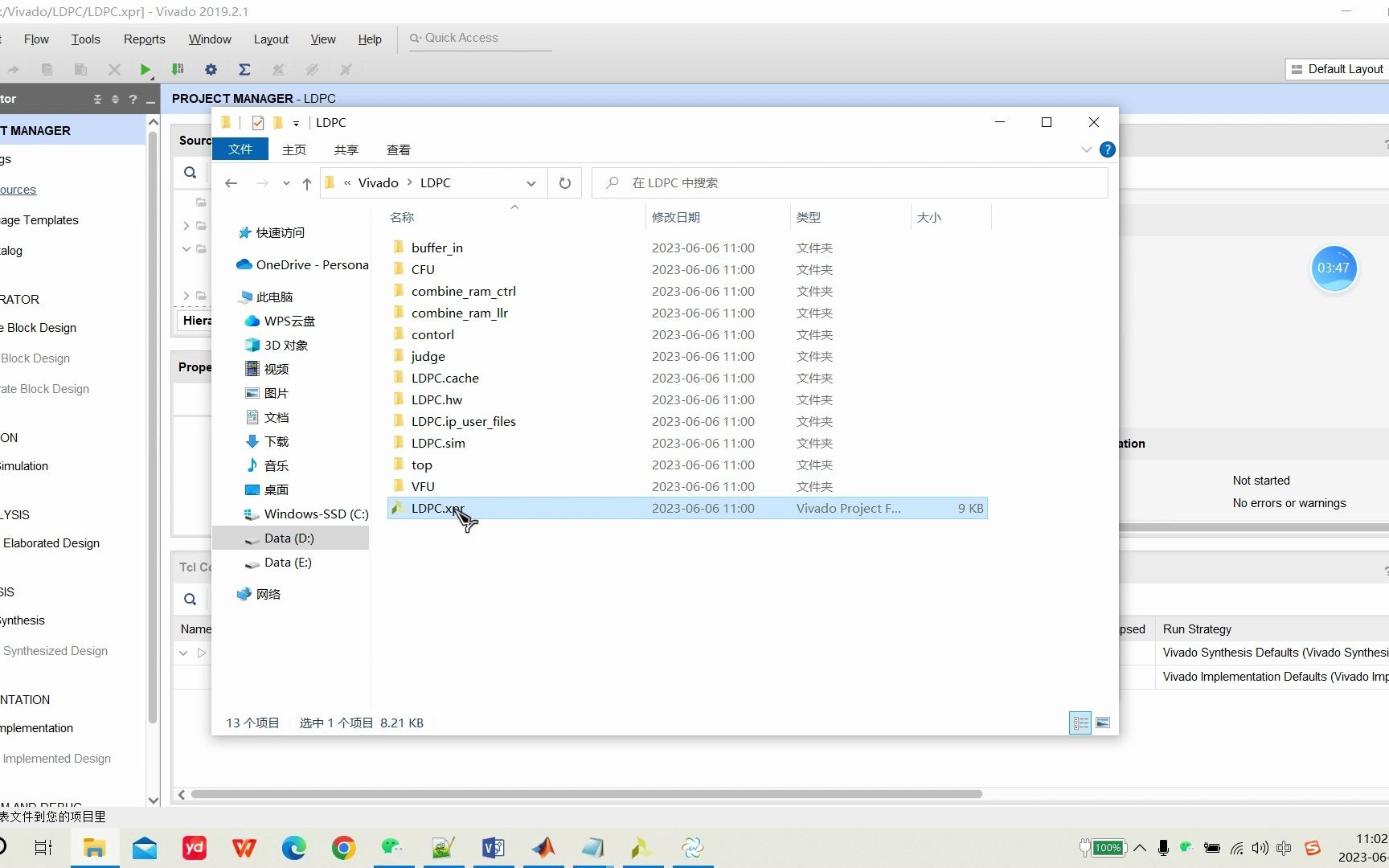Image resolution: width=1389 pixels, height=868 pixels.
Task: Click the green Run flow arrow in Vivado toolbar
Action: click(145, 70)
